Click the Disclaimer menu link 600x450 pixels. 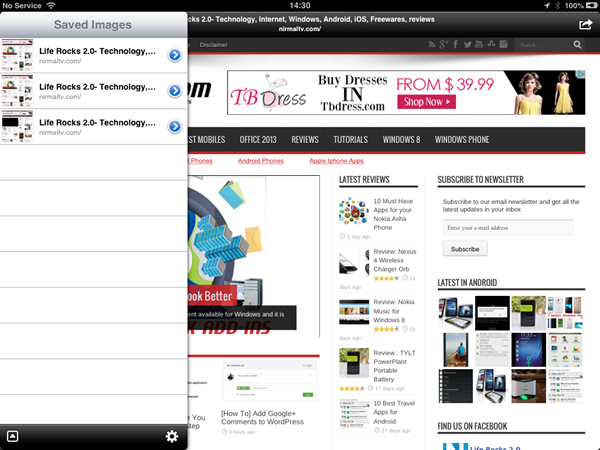(x=214, y=45)
